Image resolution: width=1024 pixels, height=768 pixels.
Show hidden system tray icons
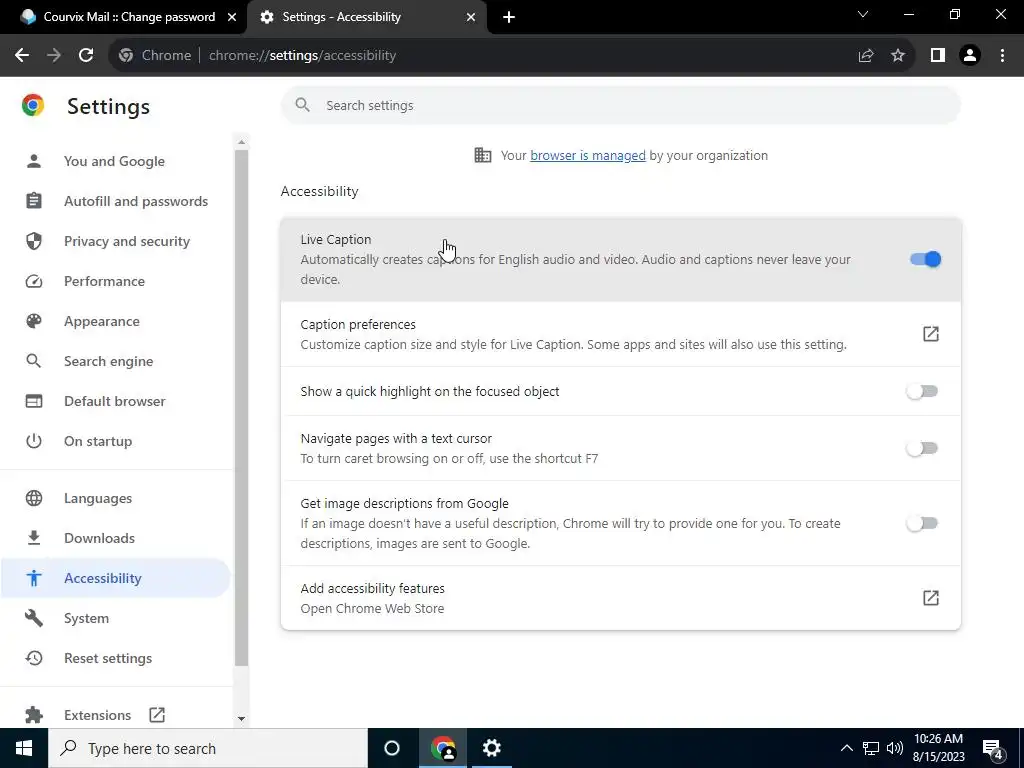click(x=846, y=748)
